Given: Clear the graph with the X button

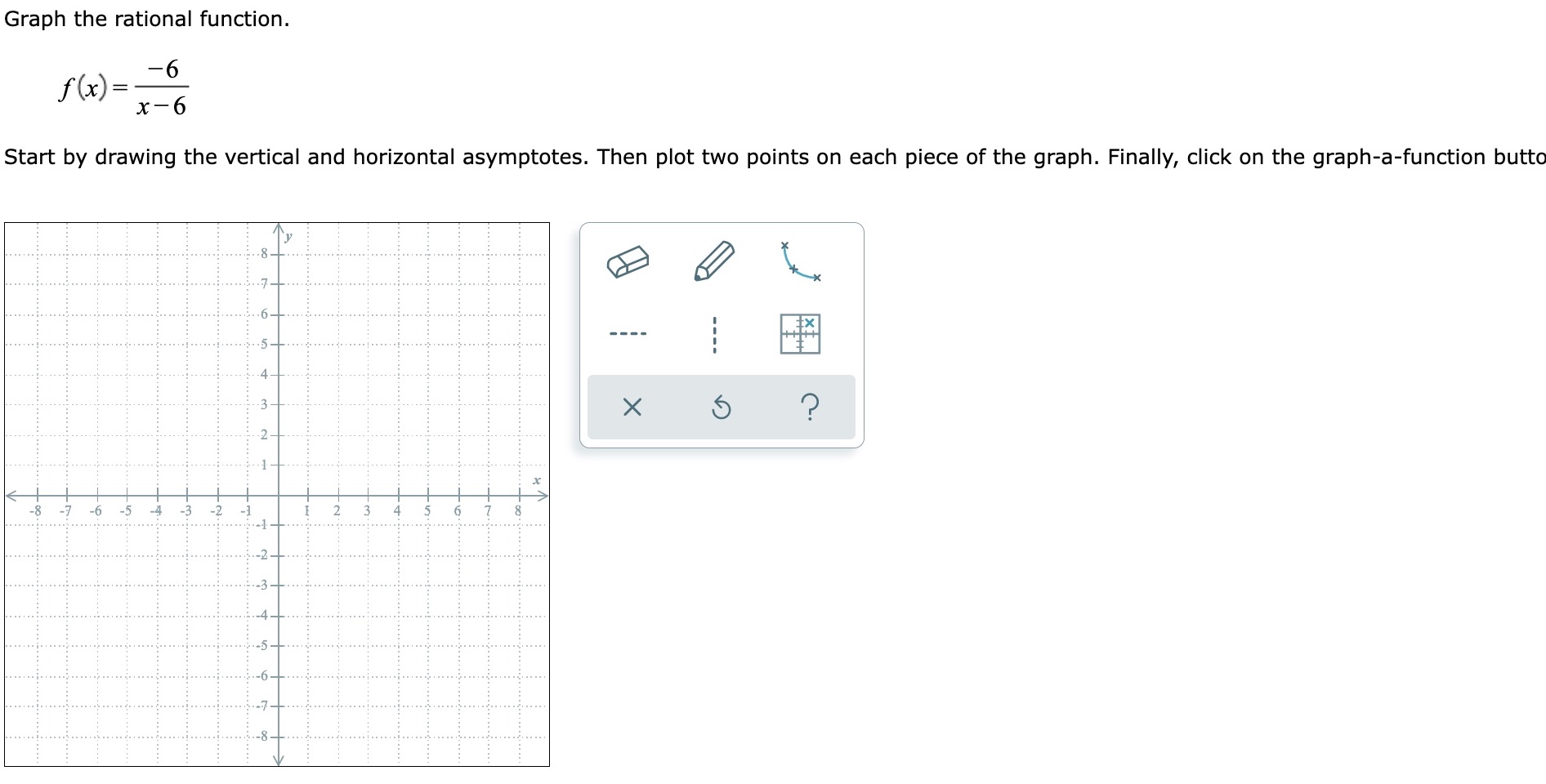Looking at the screenshot, I should tap(633, 408).
